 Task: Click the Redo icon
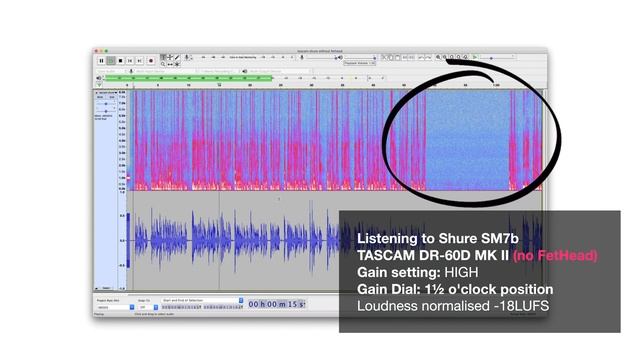point(428,58)
